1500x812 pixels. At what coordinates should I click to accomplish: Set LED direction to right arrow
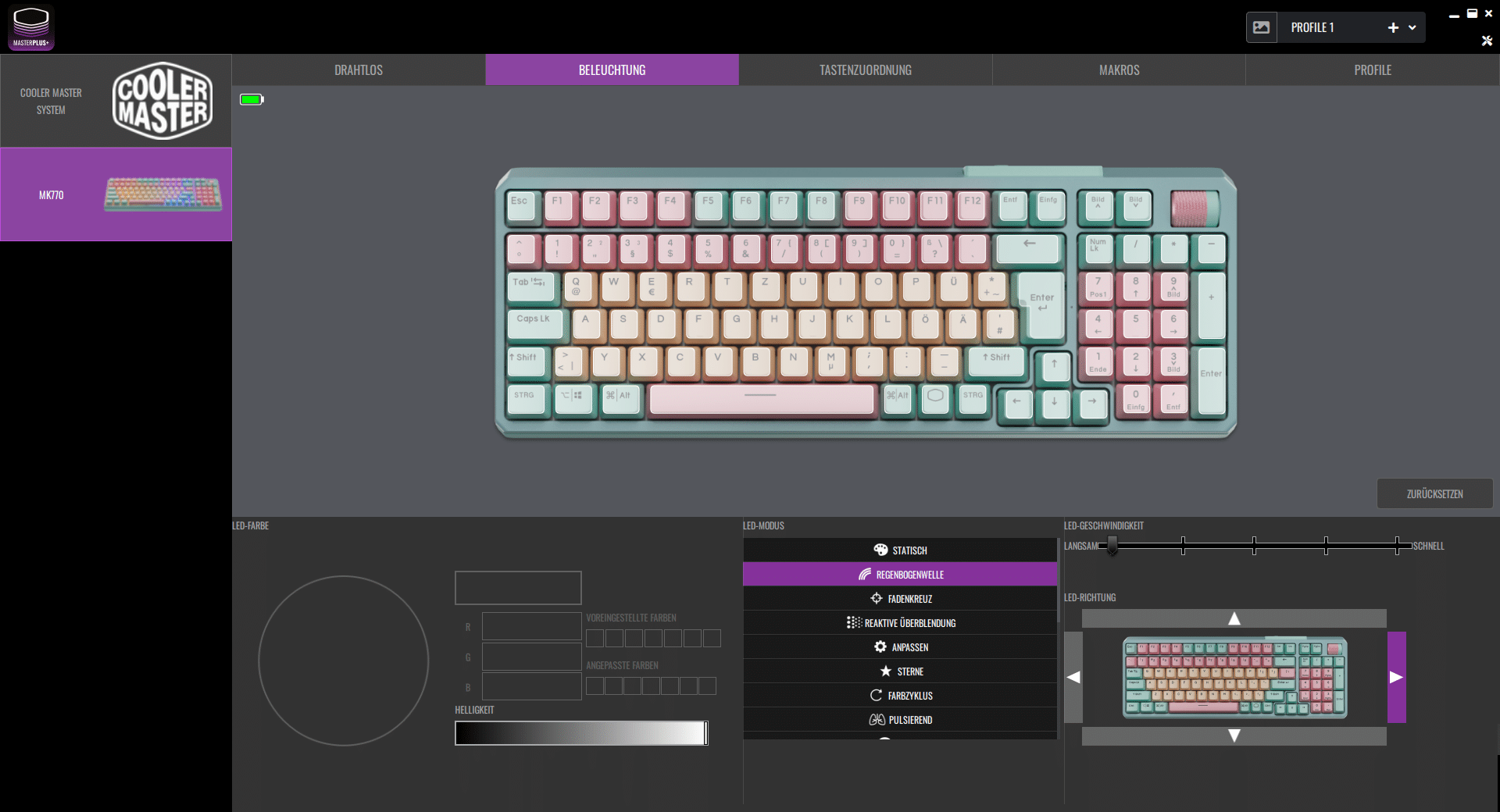(1396, 677)
